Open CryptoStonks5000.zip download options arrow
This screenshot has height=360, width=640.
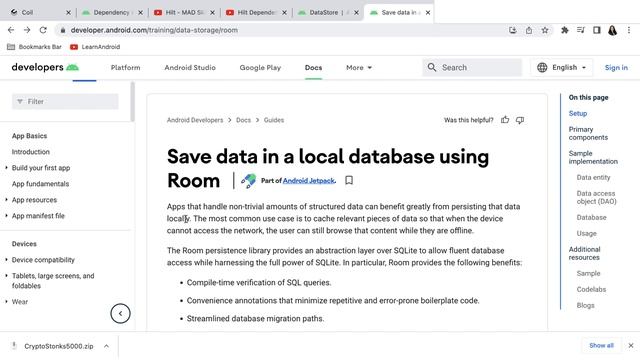tap(106, 346)
